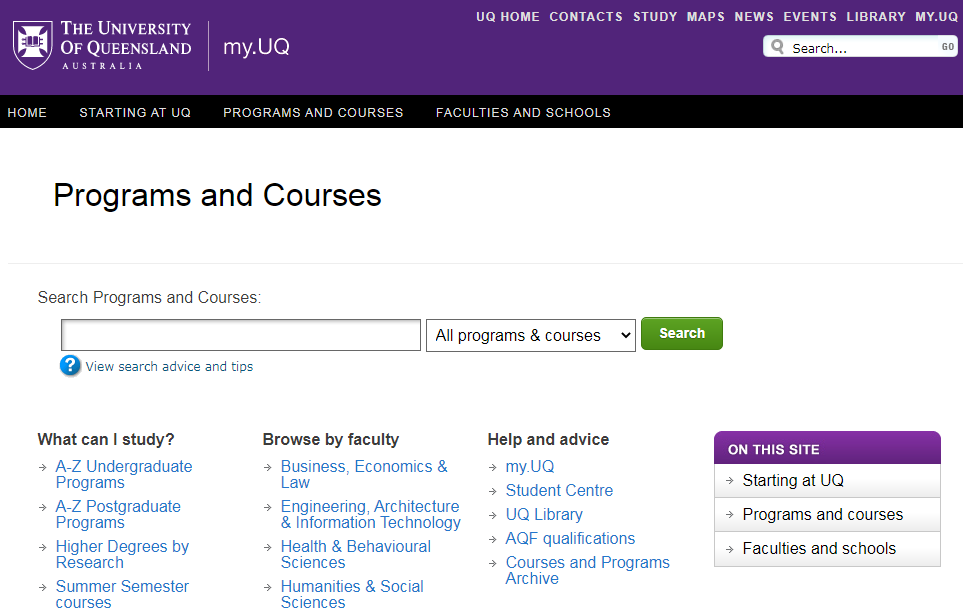Browse Humanities & Social Sciences faculty
963x615 pixels.
tap(352, 594)
